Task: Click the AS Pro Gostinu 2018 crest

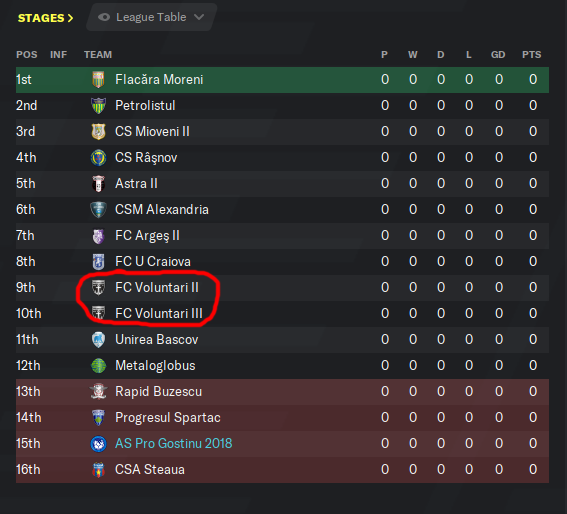Action: coord(98,444)
